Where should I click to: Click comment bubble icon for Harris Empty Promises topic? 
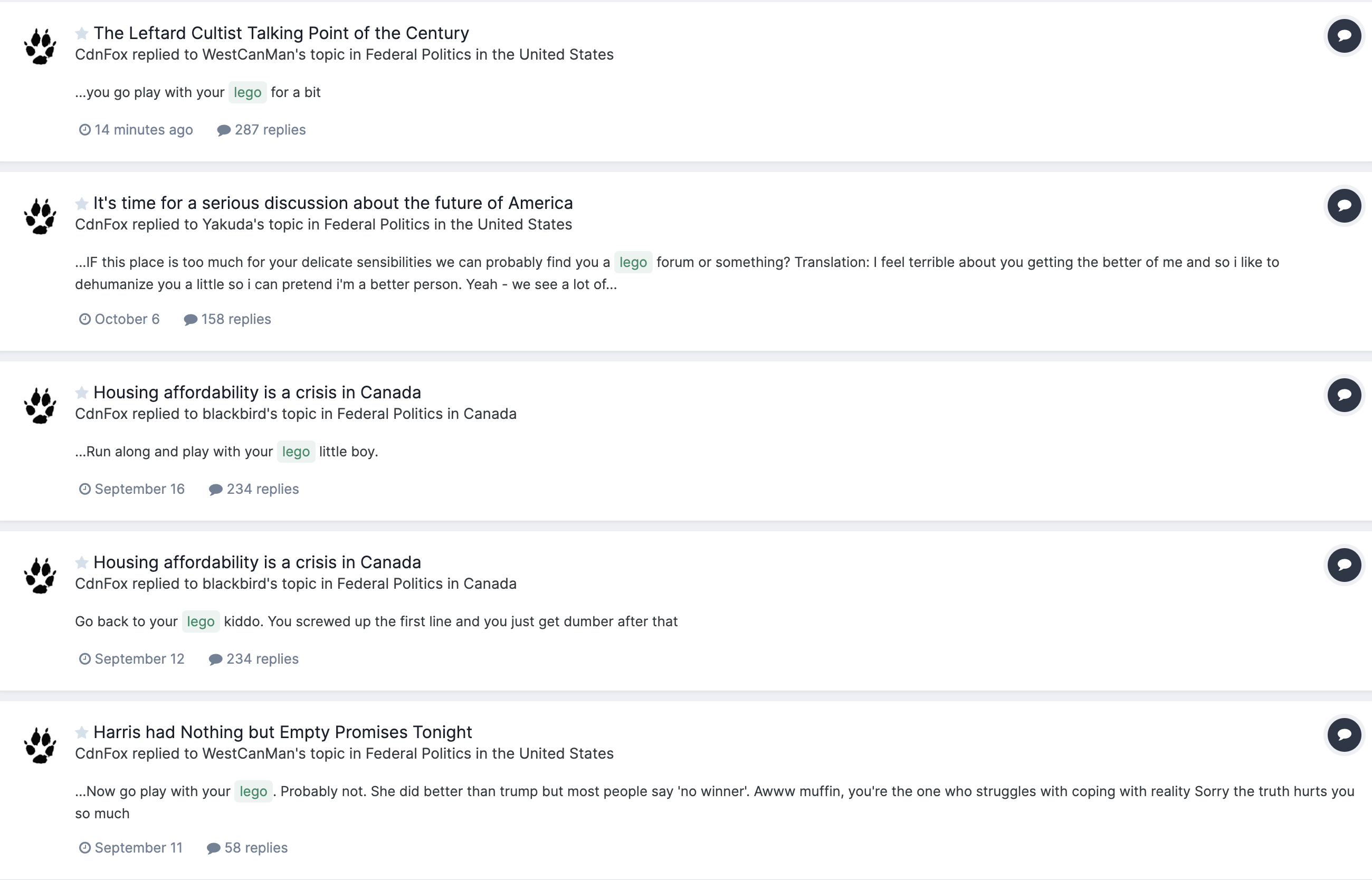click(1344, 734)
